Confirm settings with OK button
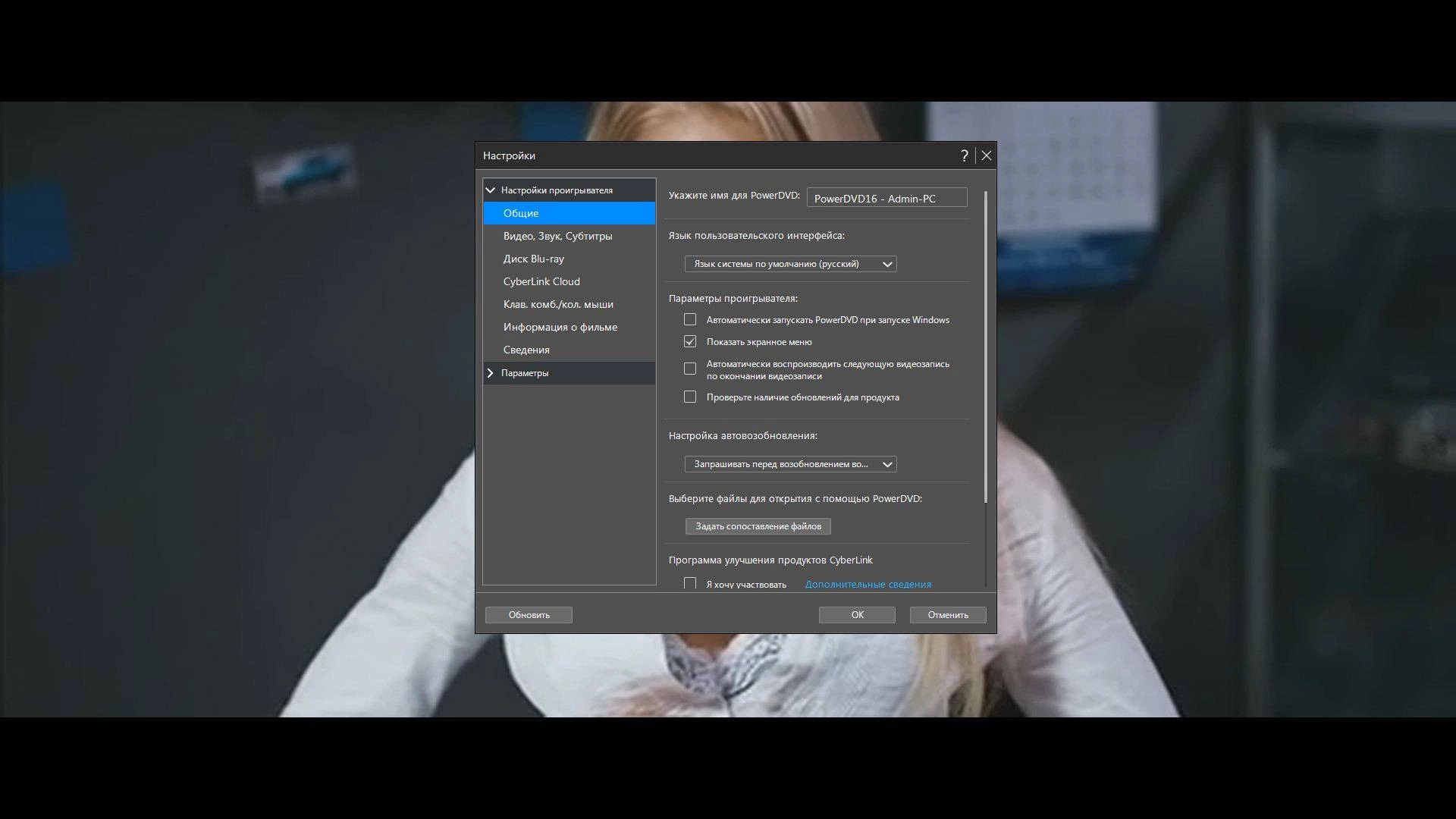Viewport: 1456px width, 819px height. [x=857, y=615]
